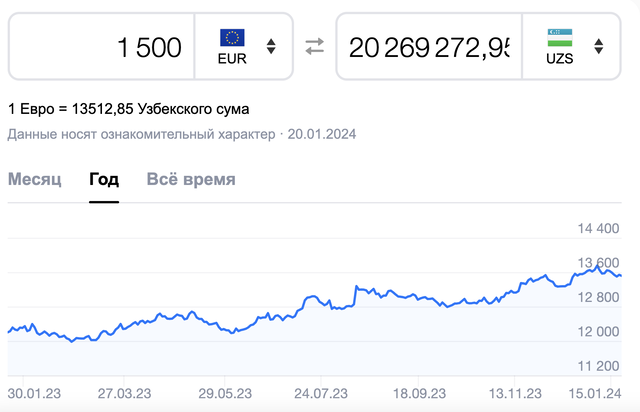Switch to the Всё время tab
The image size is (640, 412).
tap(191, 179)
